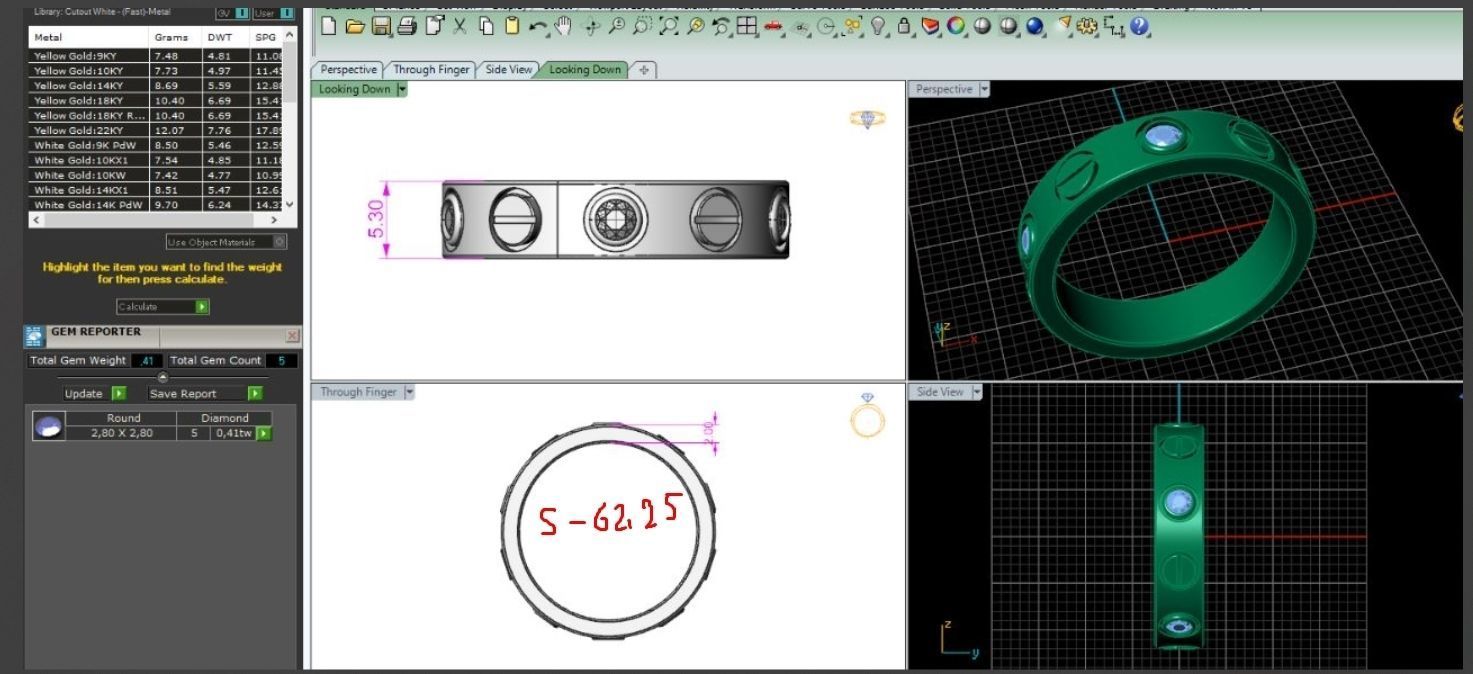Click the Cut scissors icon
Screen dimensions: 1473x674
459,28
